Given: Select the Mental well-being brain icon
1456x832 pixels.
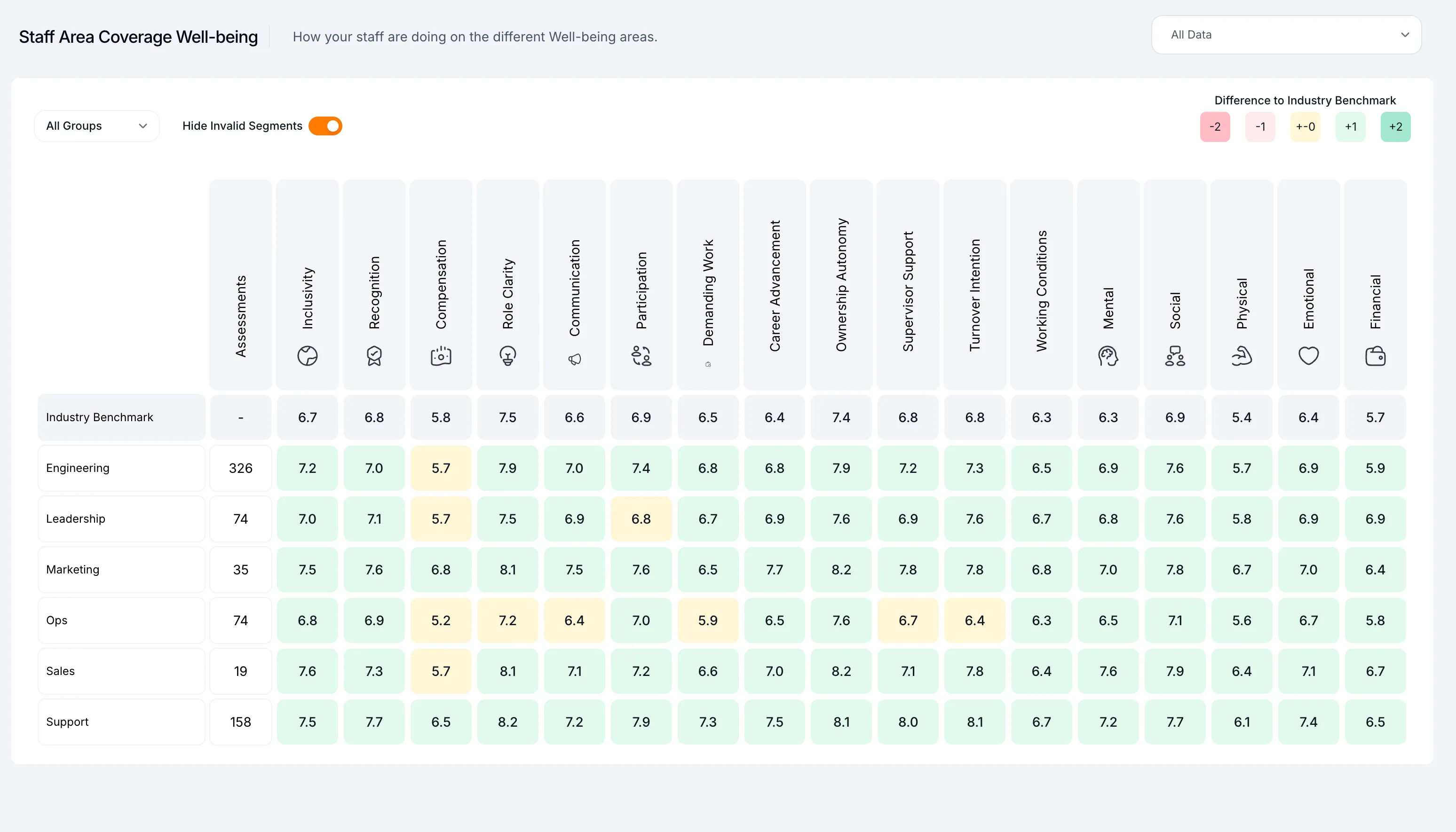Looking at the screenshot, I should (1108, 355).
